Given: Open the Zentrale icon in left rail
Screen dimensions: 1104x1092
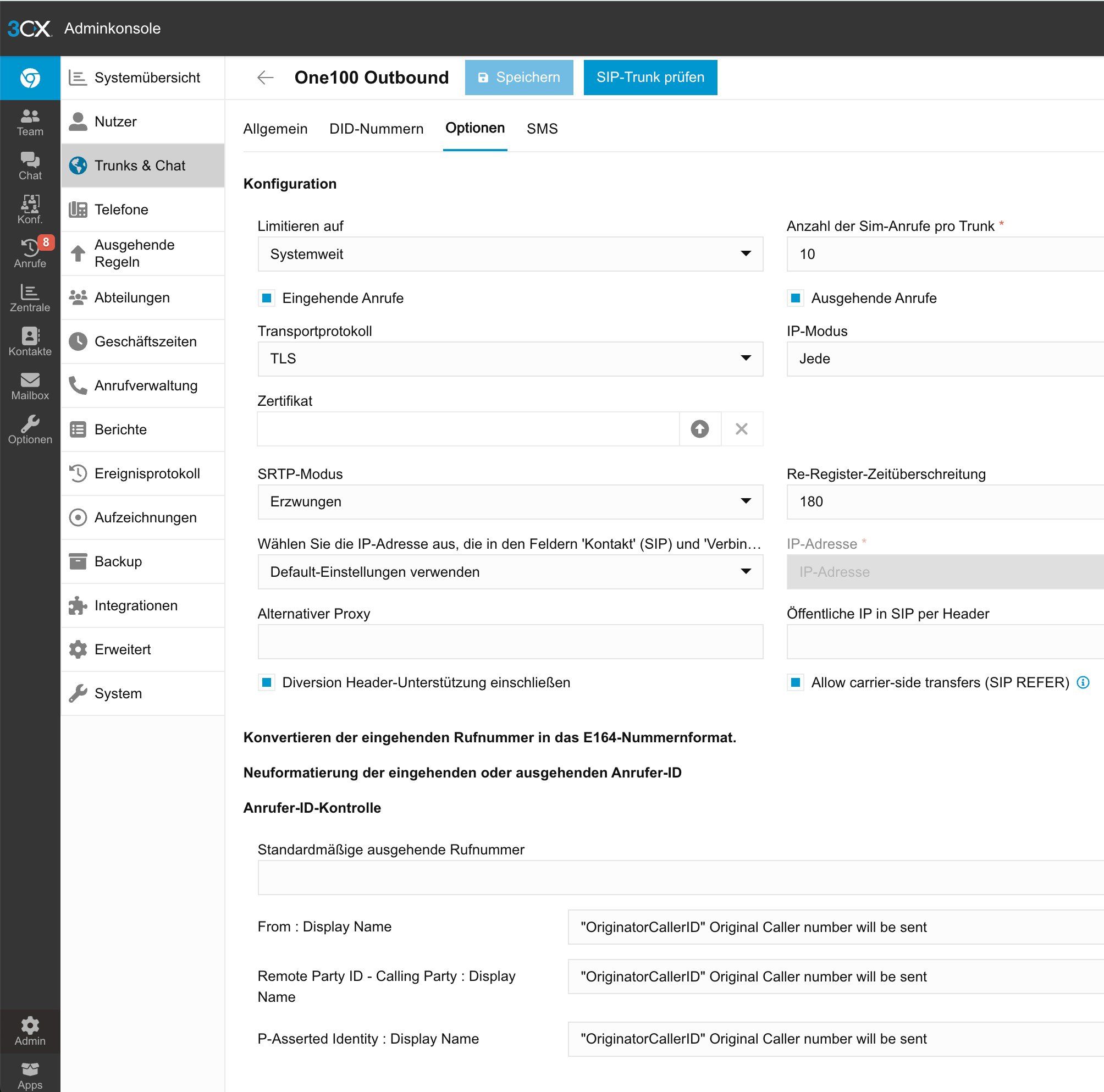Looking at the screenshot, I should point(30,298).
